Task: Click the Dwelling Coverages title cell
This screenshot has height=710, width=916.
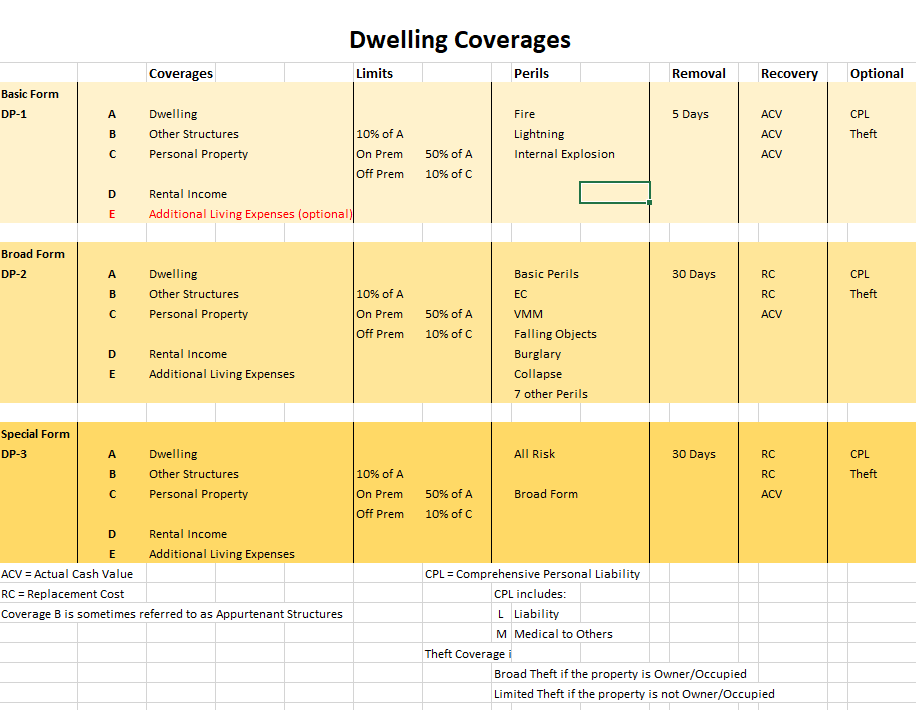Action: coord(459,40)
